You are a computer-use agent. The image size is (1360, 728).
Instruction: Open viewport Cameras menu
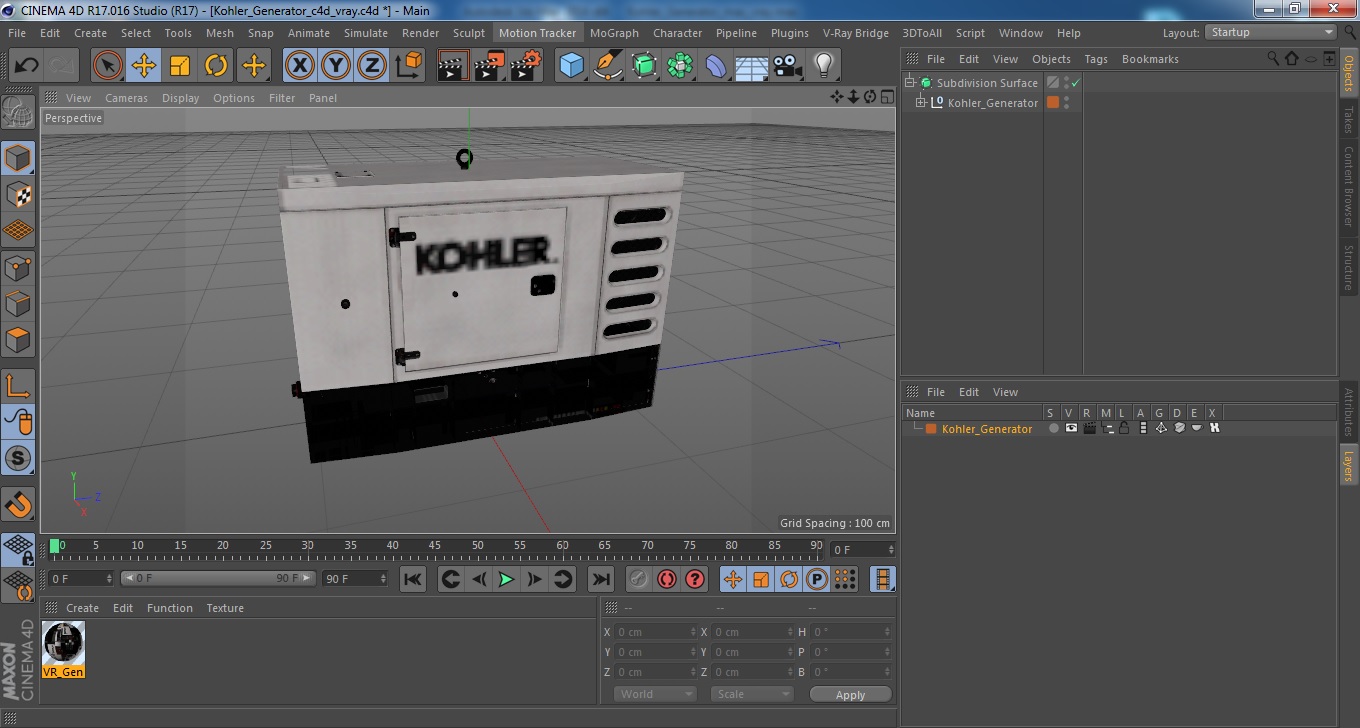tap(126, 98)
